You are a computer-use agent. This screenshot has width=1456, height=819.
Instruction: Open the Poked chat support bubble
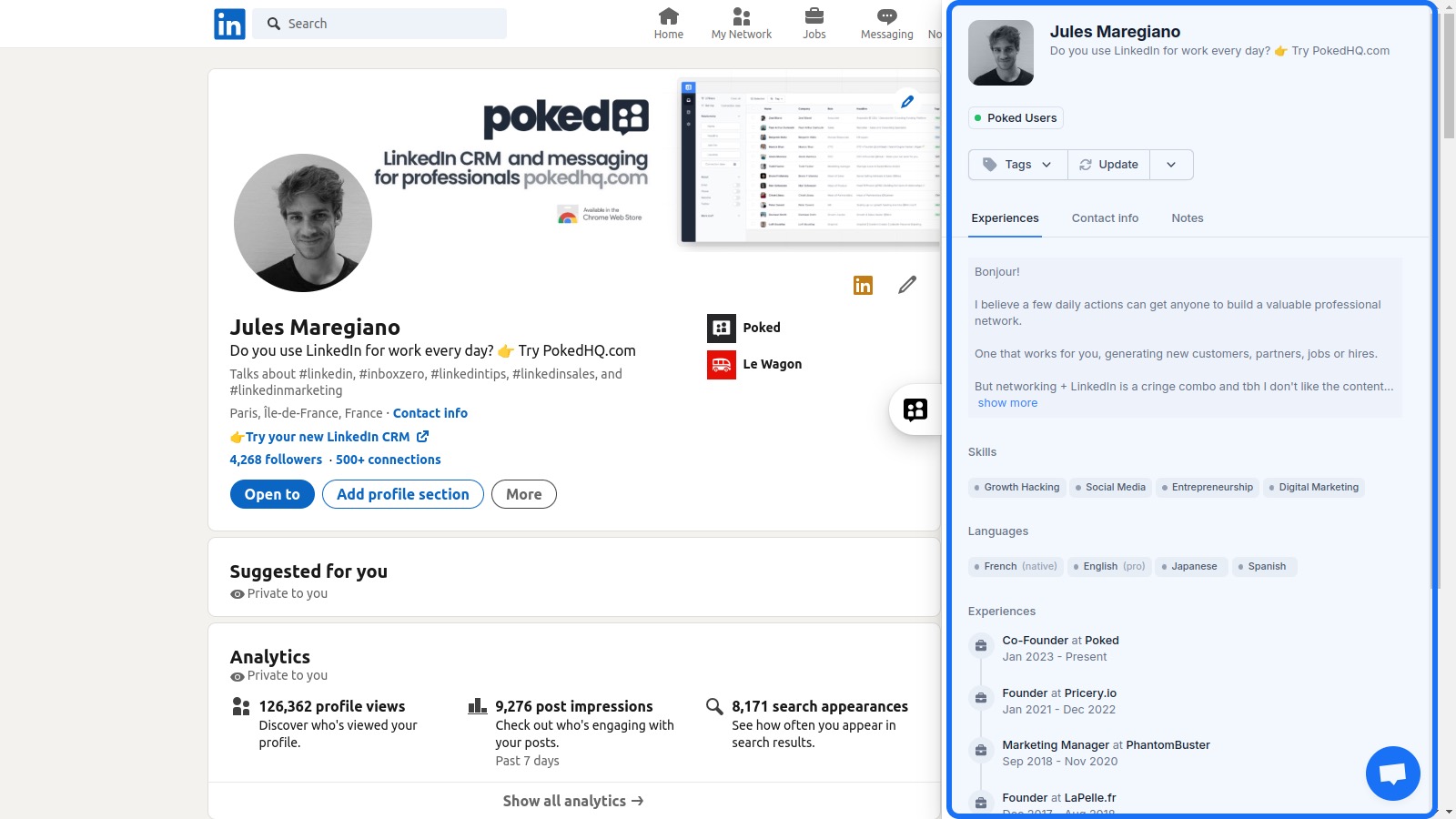coord(1393,773)
